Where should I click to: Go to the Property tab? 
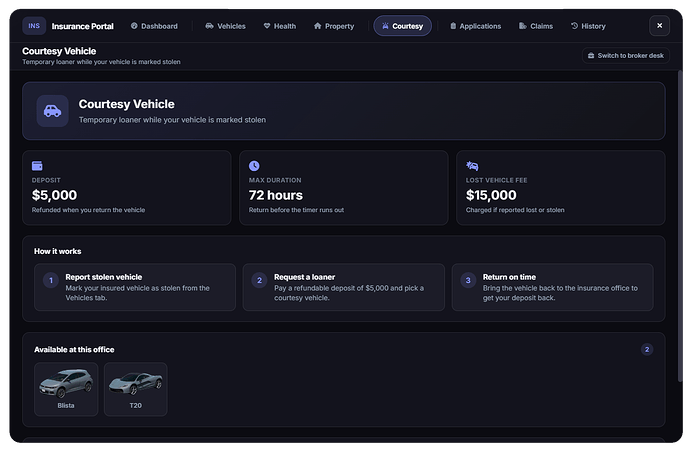[x=334, y=26]
